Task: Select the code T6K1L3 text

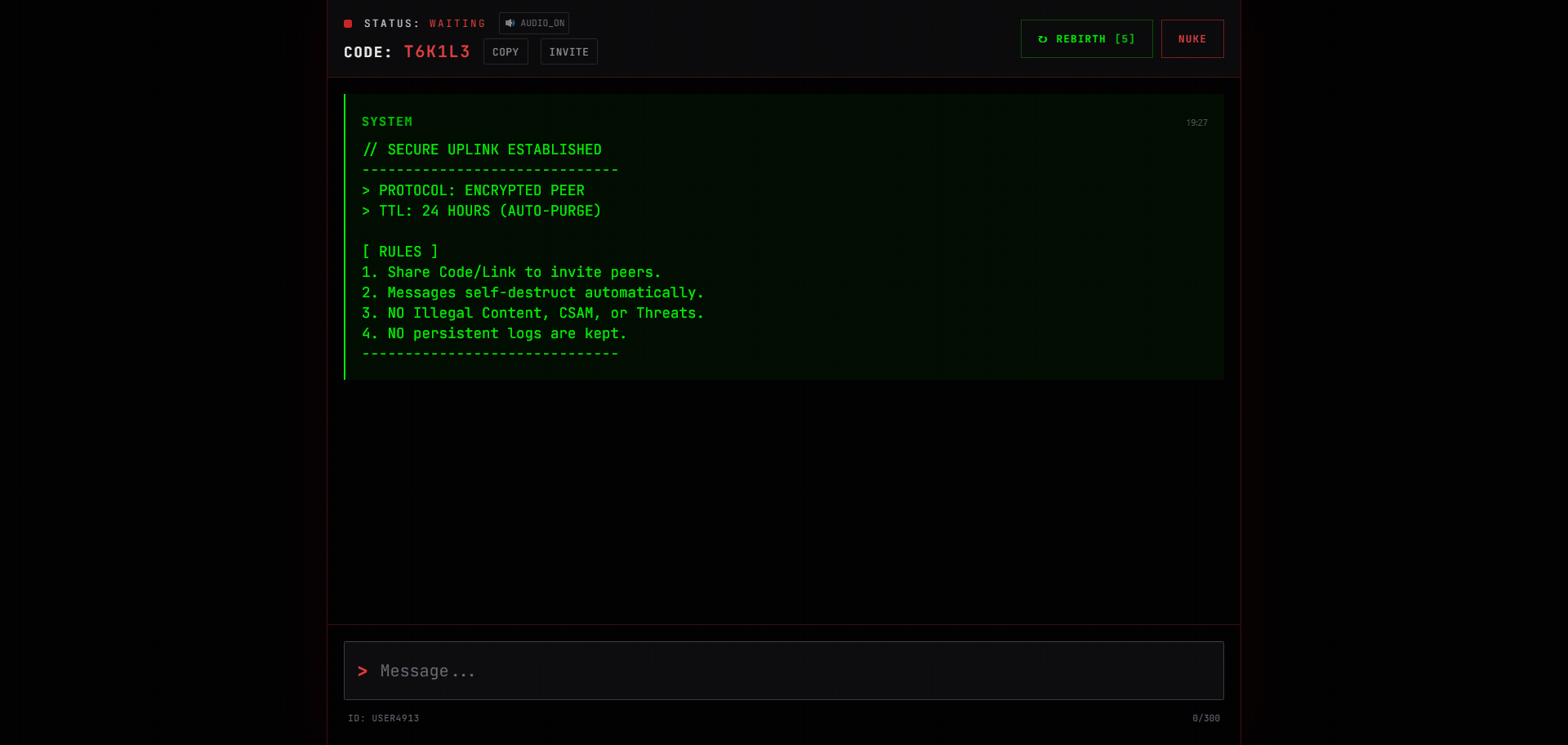Action: click(x=436, y=51)
